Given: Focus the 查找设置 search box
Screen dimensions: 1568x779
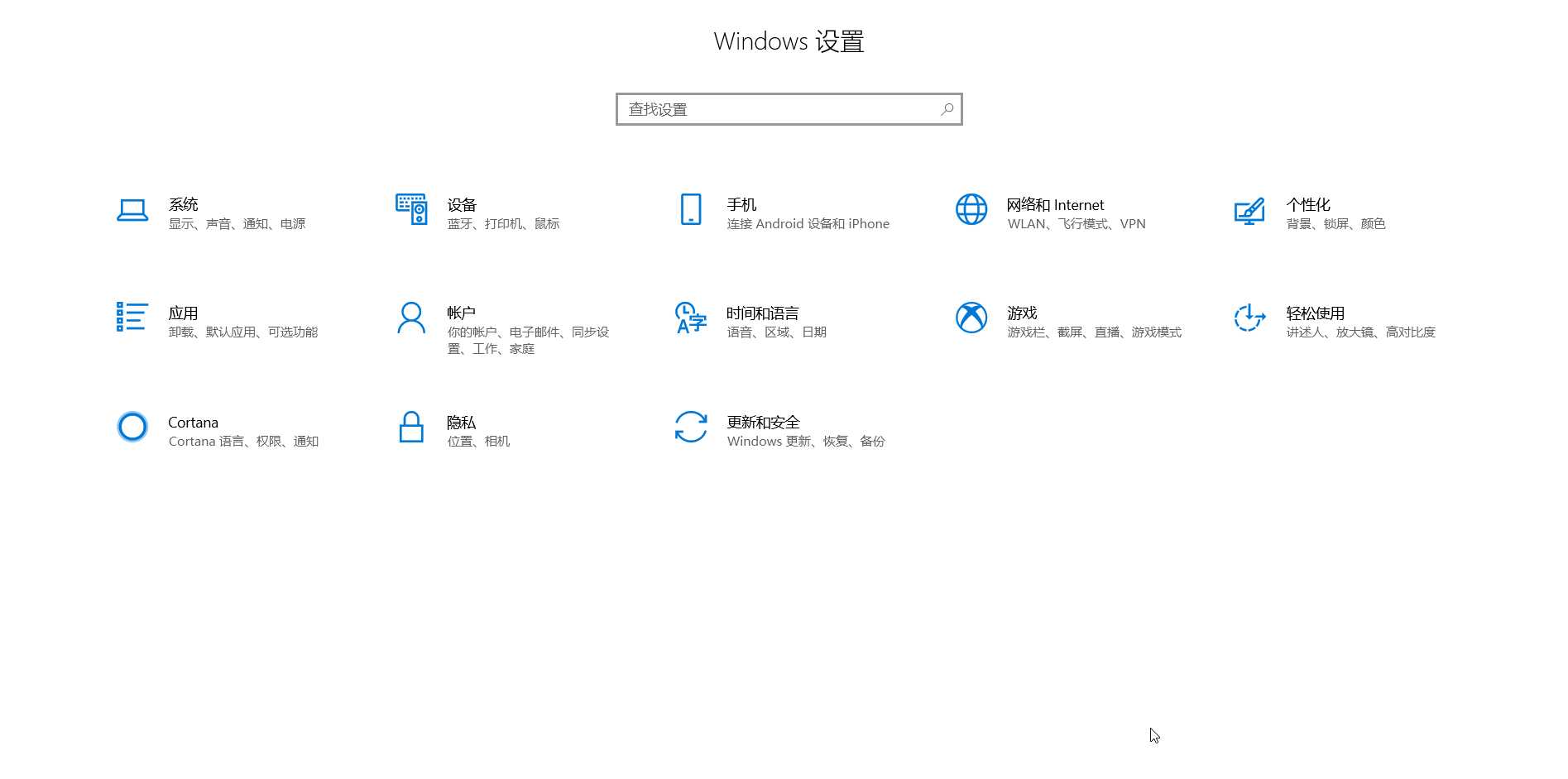Looking at the screenshot, I should tap(789, 109).
